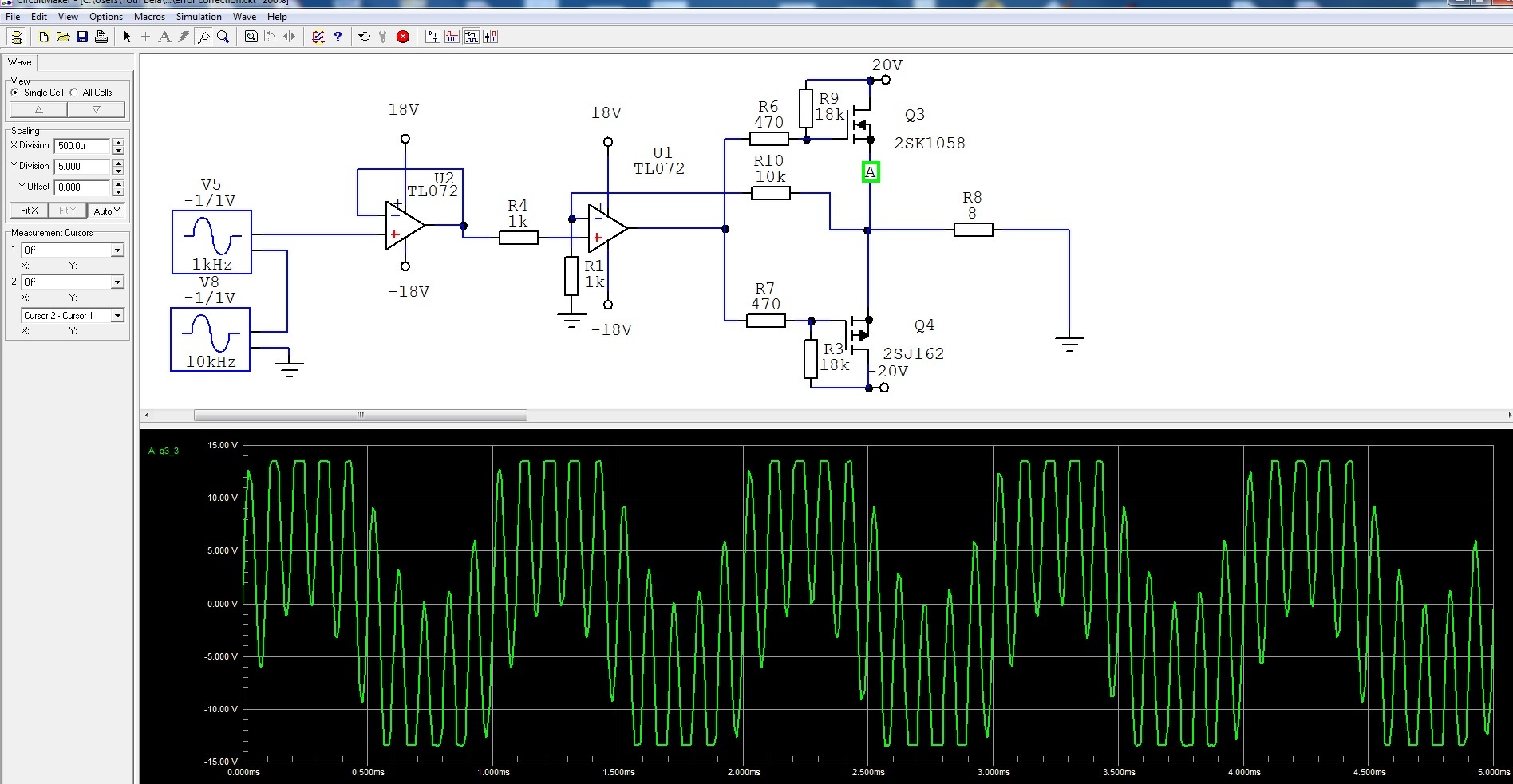The image size is (1513, 784).
Task: Click the mirror icon
Action: 290,37
